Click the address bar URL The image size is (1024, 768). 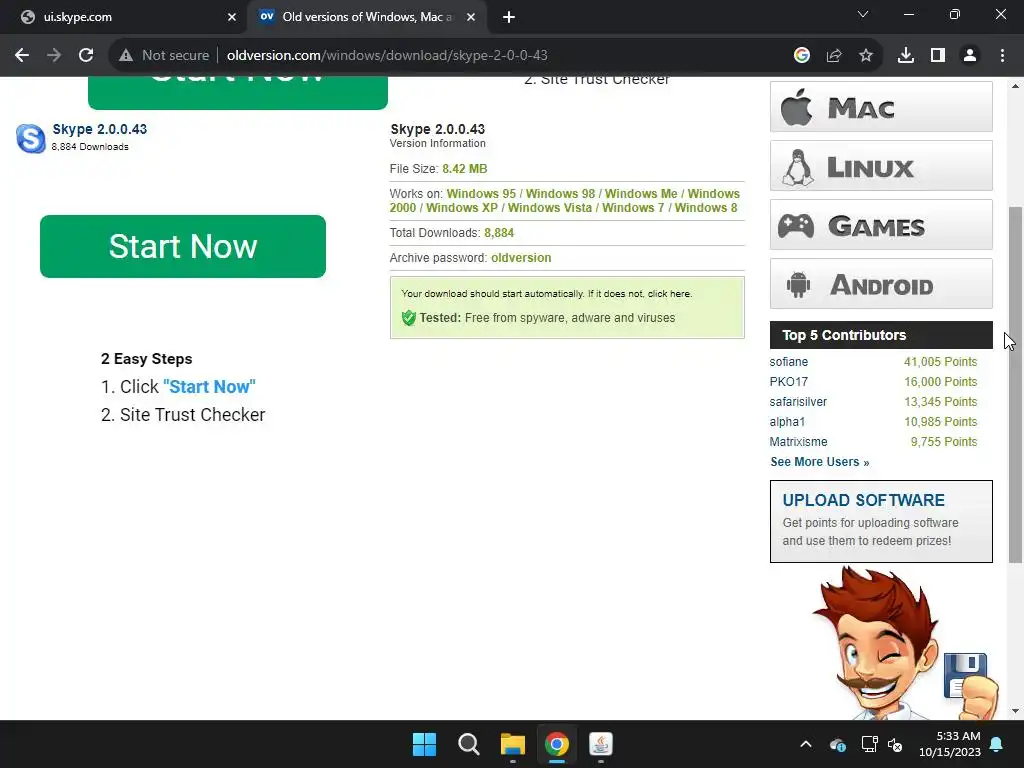point(387,56)
